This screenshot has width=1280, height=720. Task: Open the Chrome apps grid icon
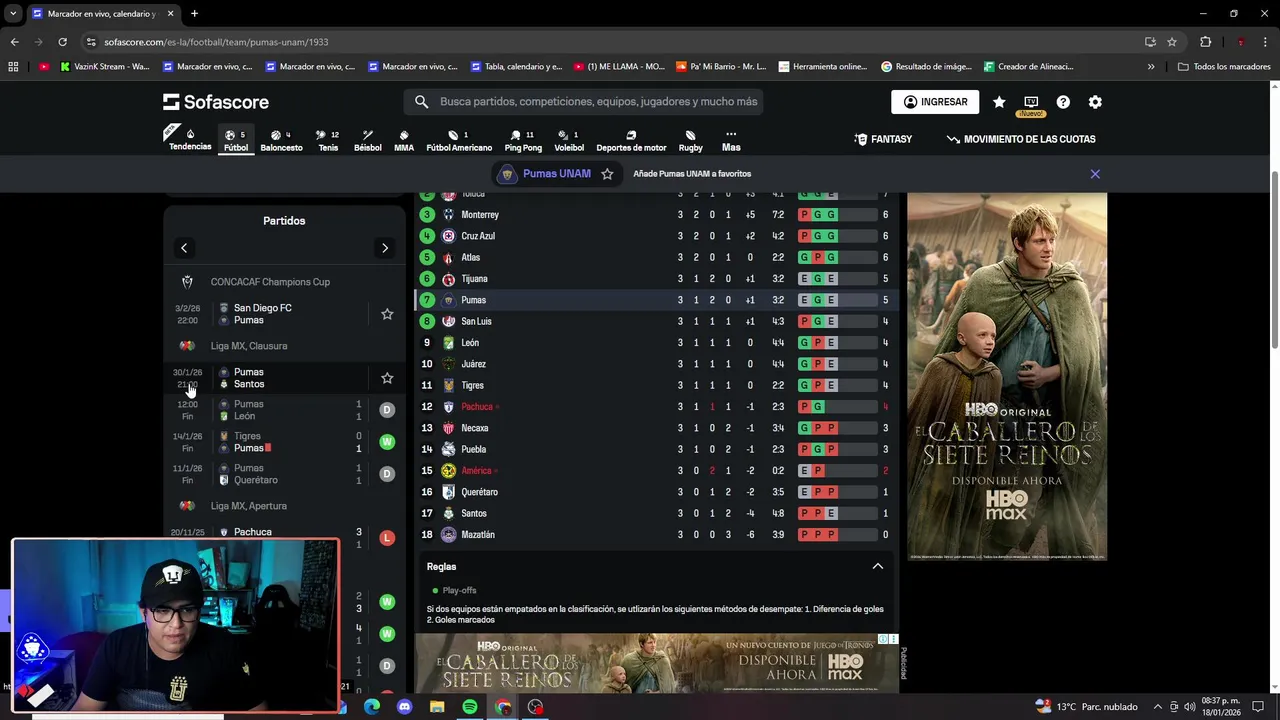click(13, 67)
